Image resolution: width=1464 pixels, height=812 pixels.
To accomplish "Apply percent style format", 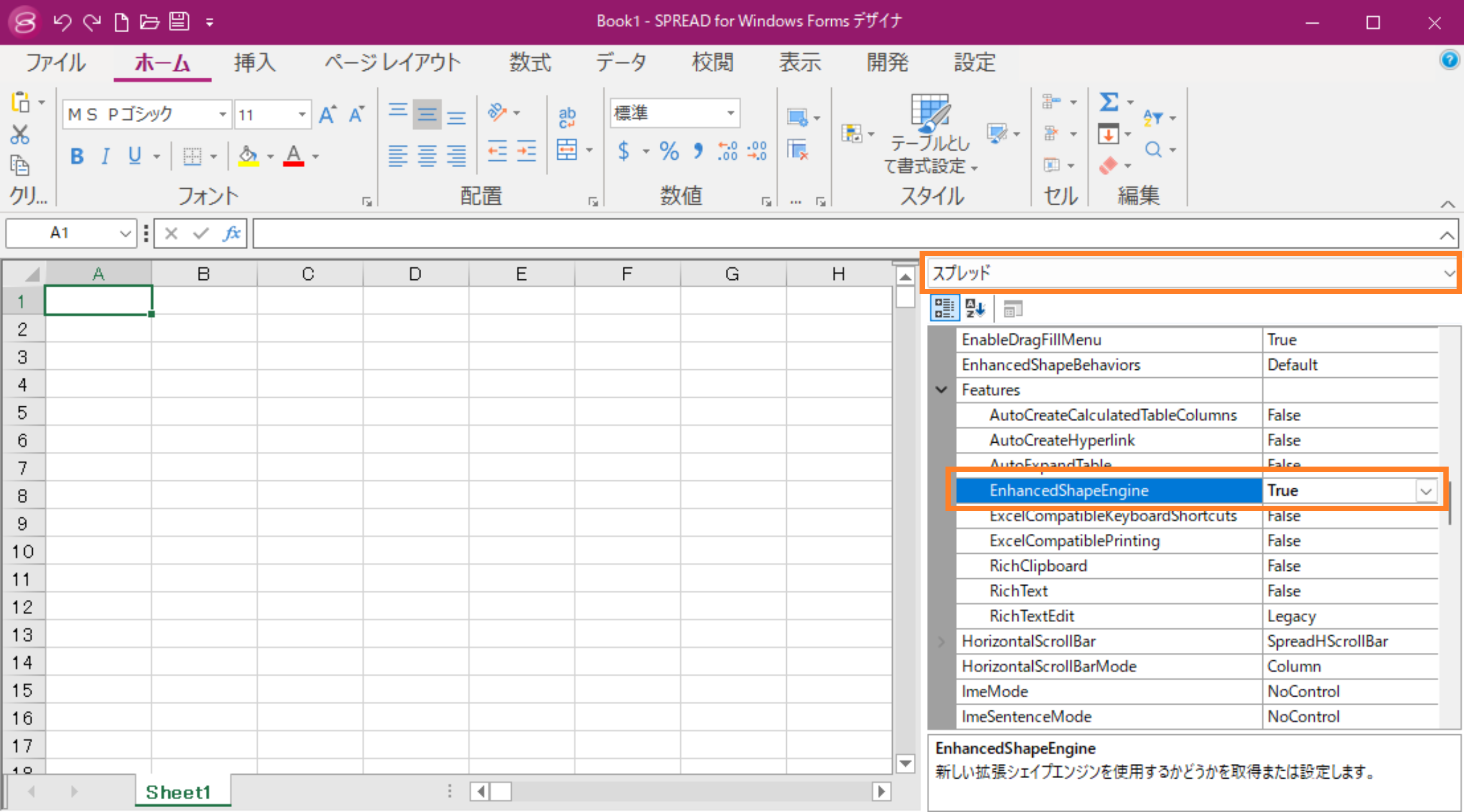I will coord(669,151).
